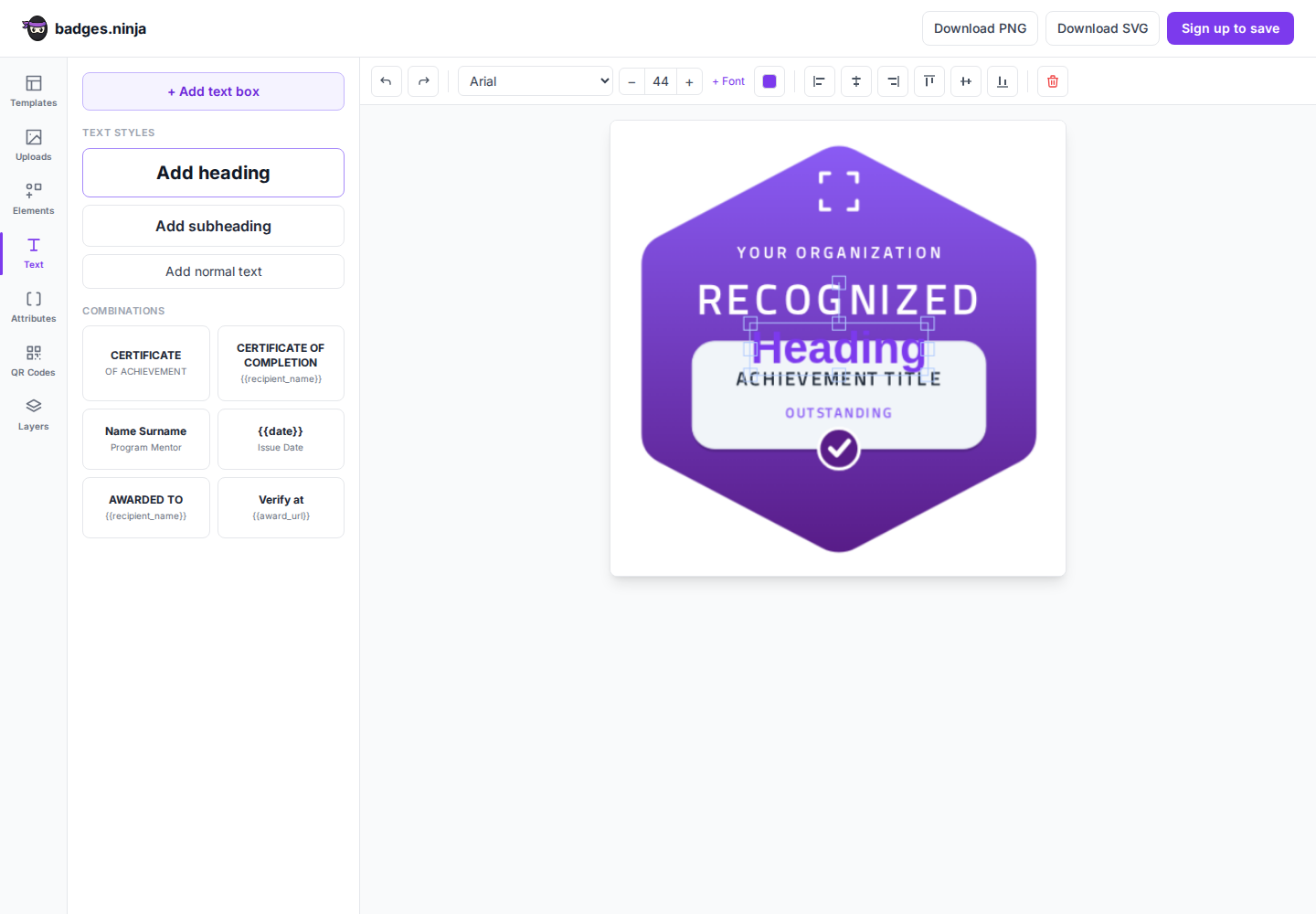
Task: Decrease font size with minus
Action: point(631,81)
